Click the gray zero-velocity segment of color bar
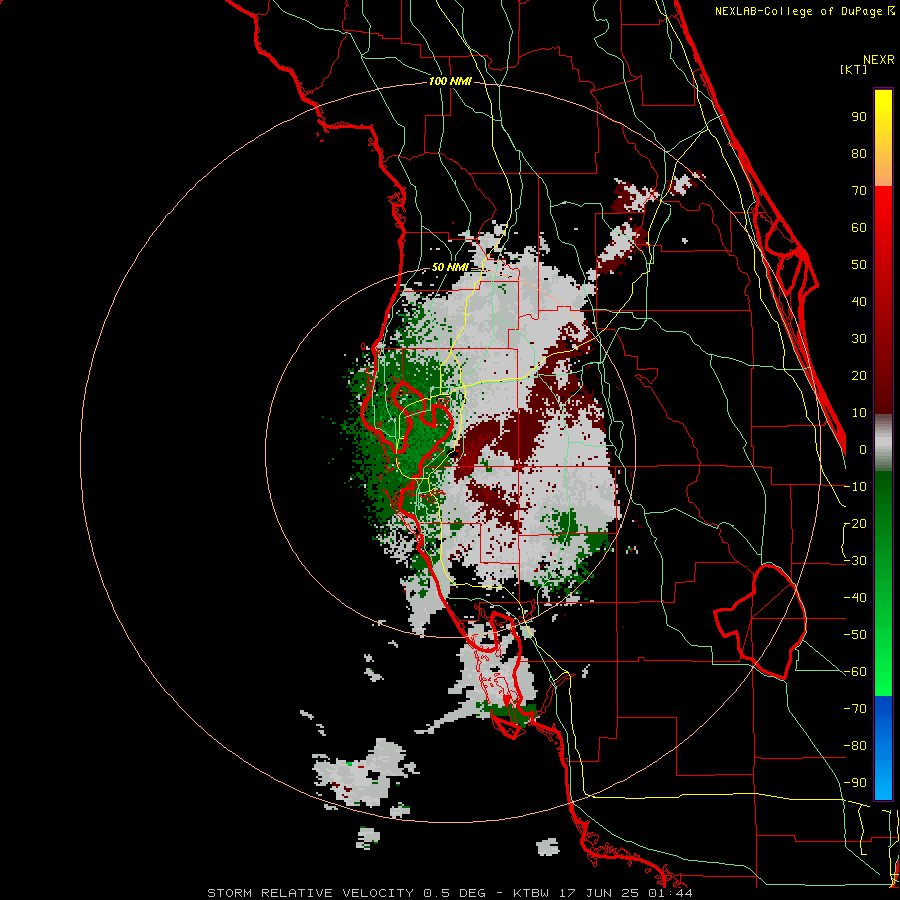900x900 pixels. (x=883, y=442)
